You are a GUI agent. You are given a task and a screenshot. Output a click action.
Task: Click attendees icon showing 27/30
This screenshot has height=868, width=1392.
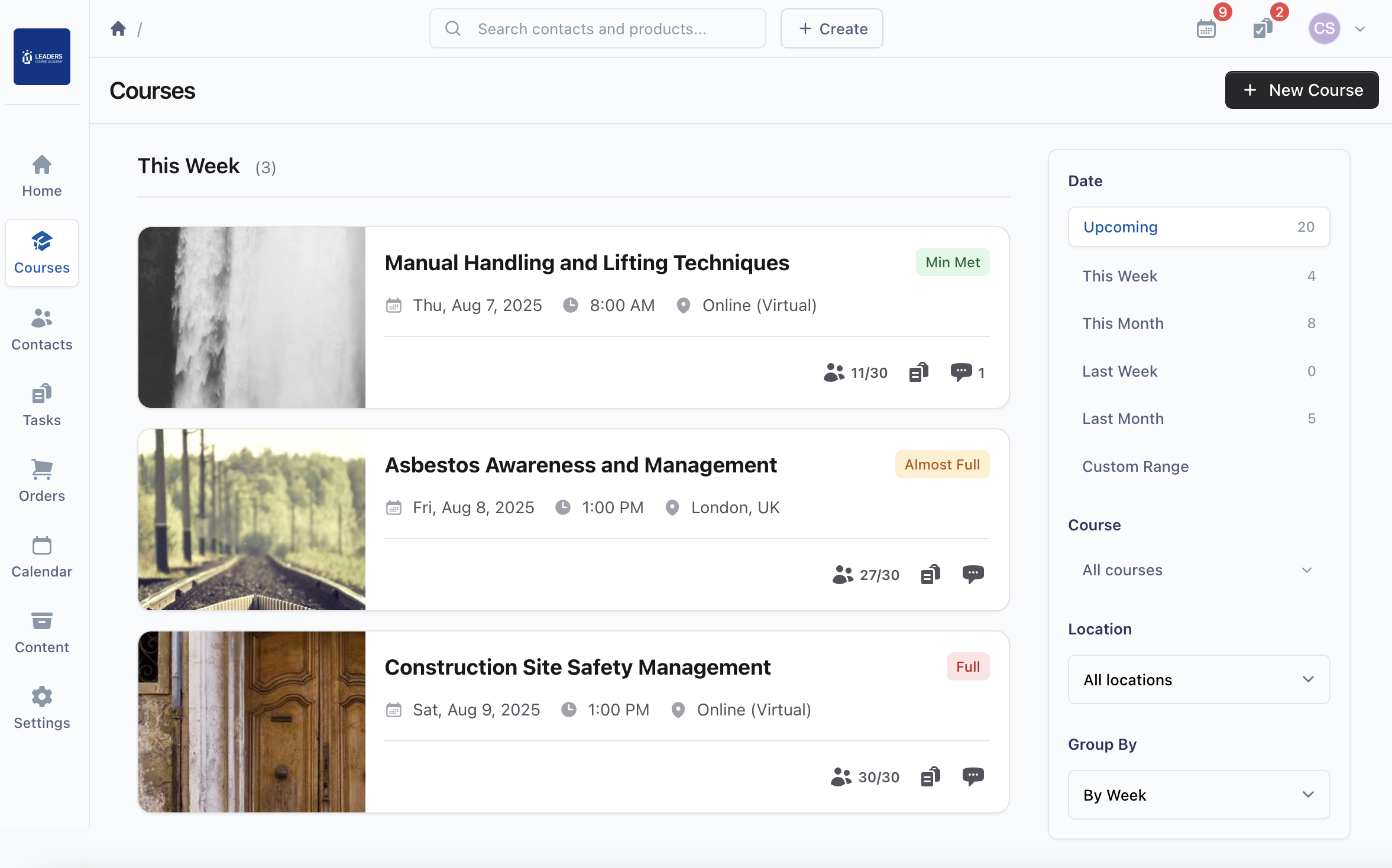[843, 575]
